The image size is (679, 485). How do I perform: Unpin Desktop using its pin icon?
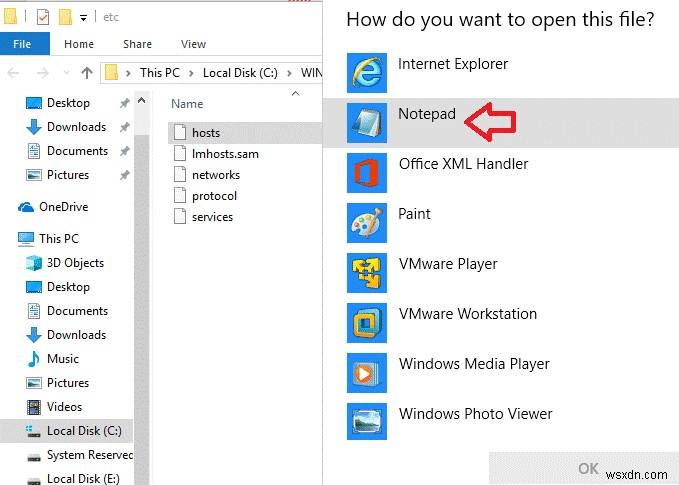tap(125, 103)
